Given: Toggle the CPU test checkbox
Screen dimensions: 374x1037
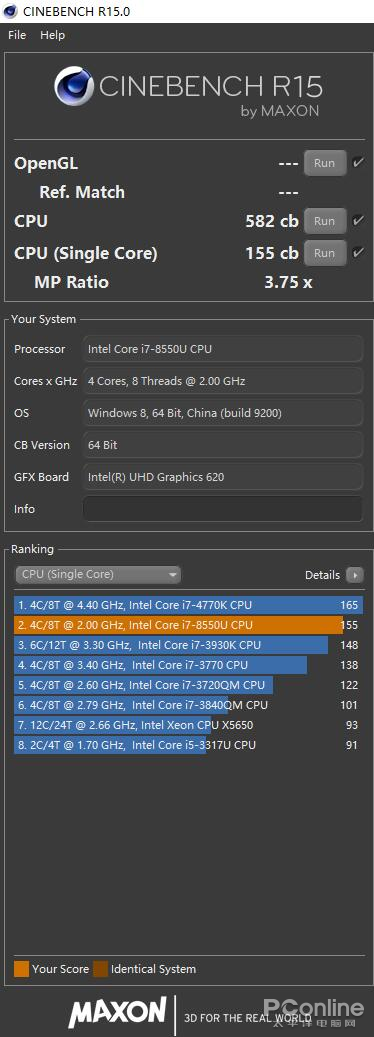Looking at the screenshot, I should pos(358,221).
